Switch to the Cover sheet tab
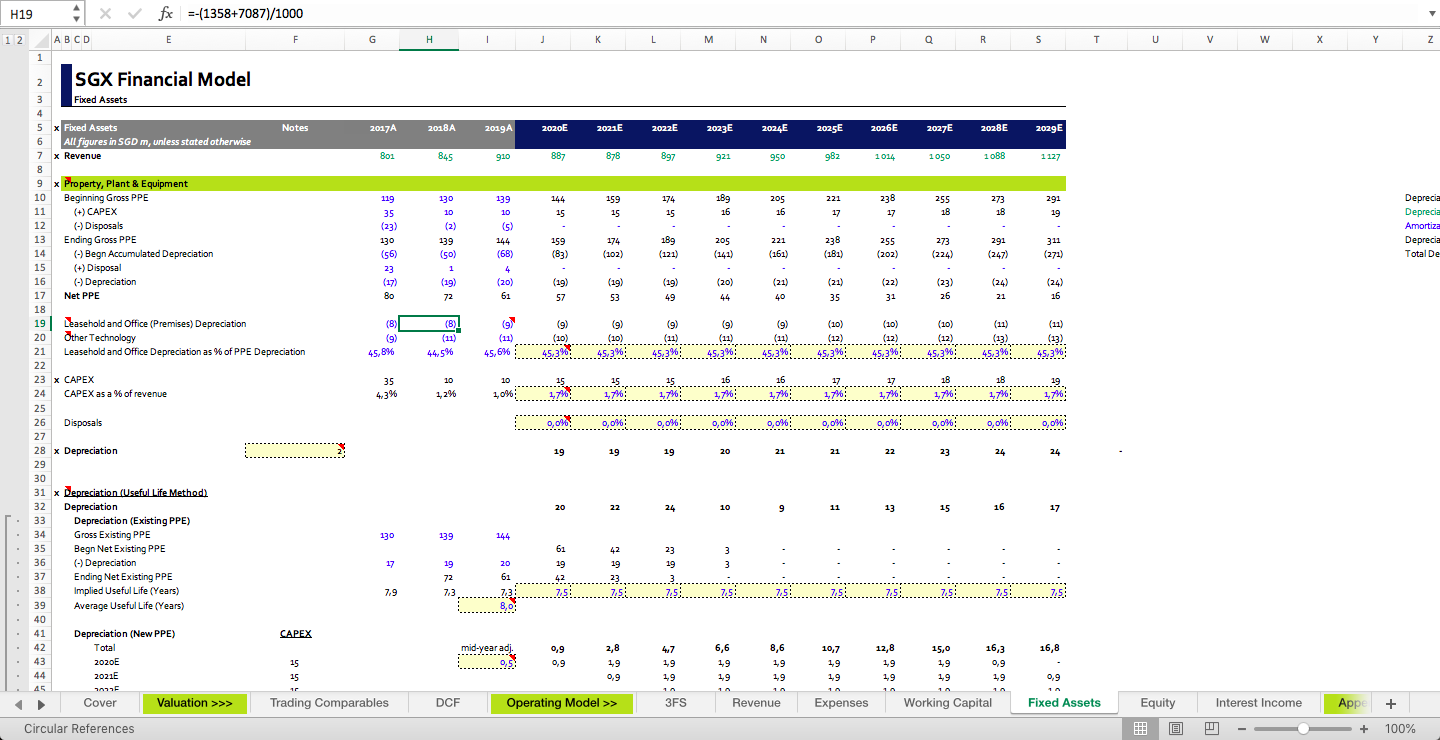The height and width of the screenshot is (740, 1440). pyautogui.click(x=100, y=703)
